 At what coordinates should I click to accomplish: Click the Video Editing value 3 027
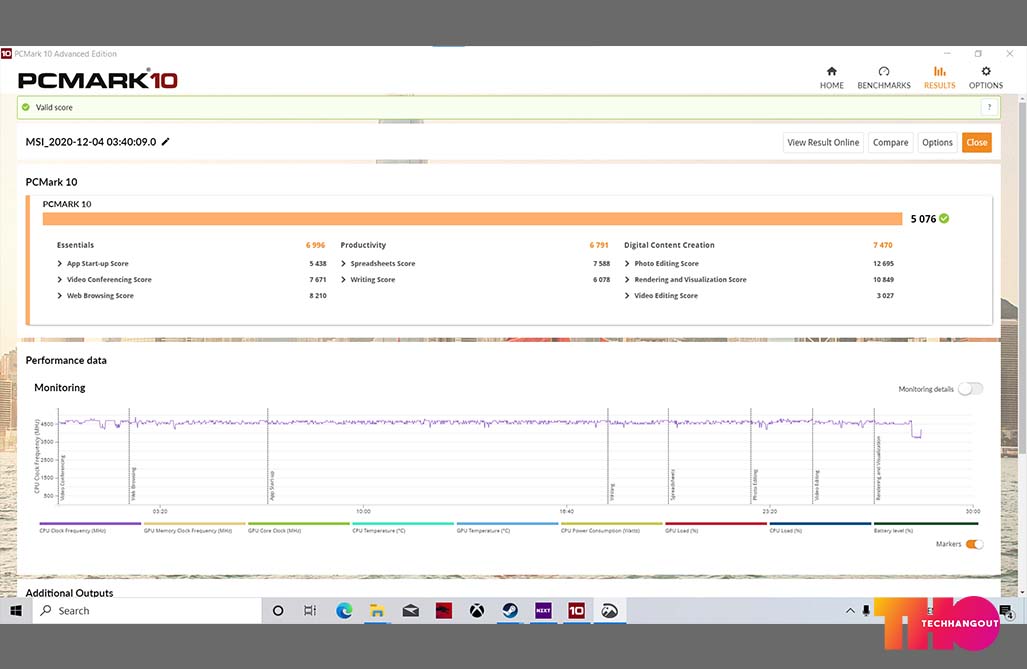[x=886, y=296]
